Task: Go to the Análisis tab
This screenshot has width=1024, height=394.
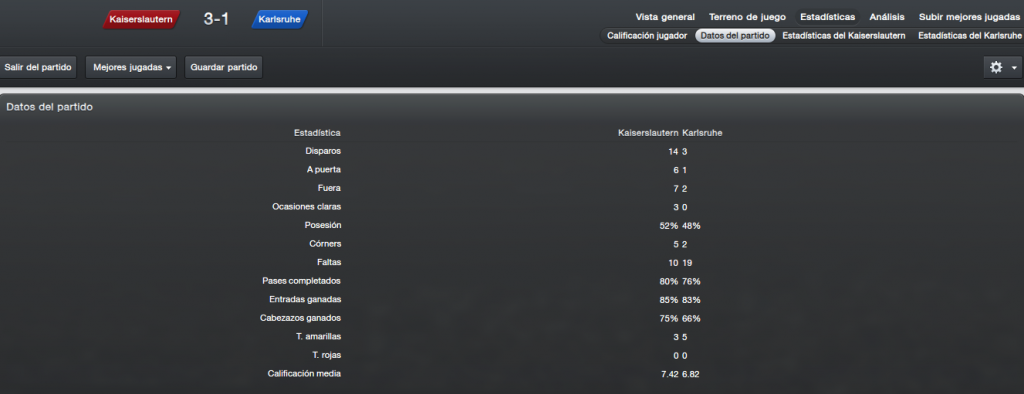Action: (x=887, y=17)
